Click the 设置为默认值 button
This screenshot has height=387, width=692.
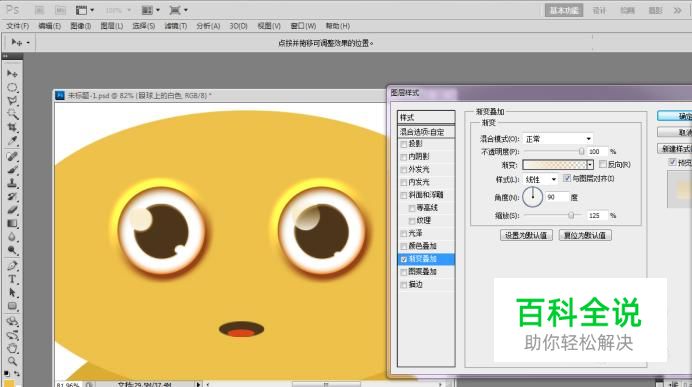click(526, 235)
